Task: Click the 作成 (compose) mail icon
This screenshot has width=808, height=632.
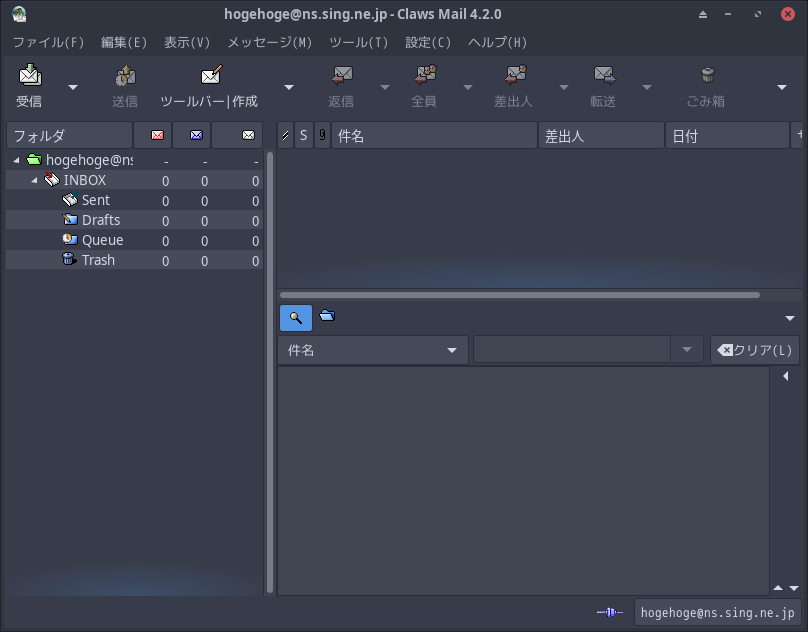Action: [211, 75]
